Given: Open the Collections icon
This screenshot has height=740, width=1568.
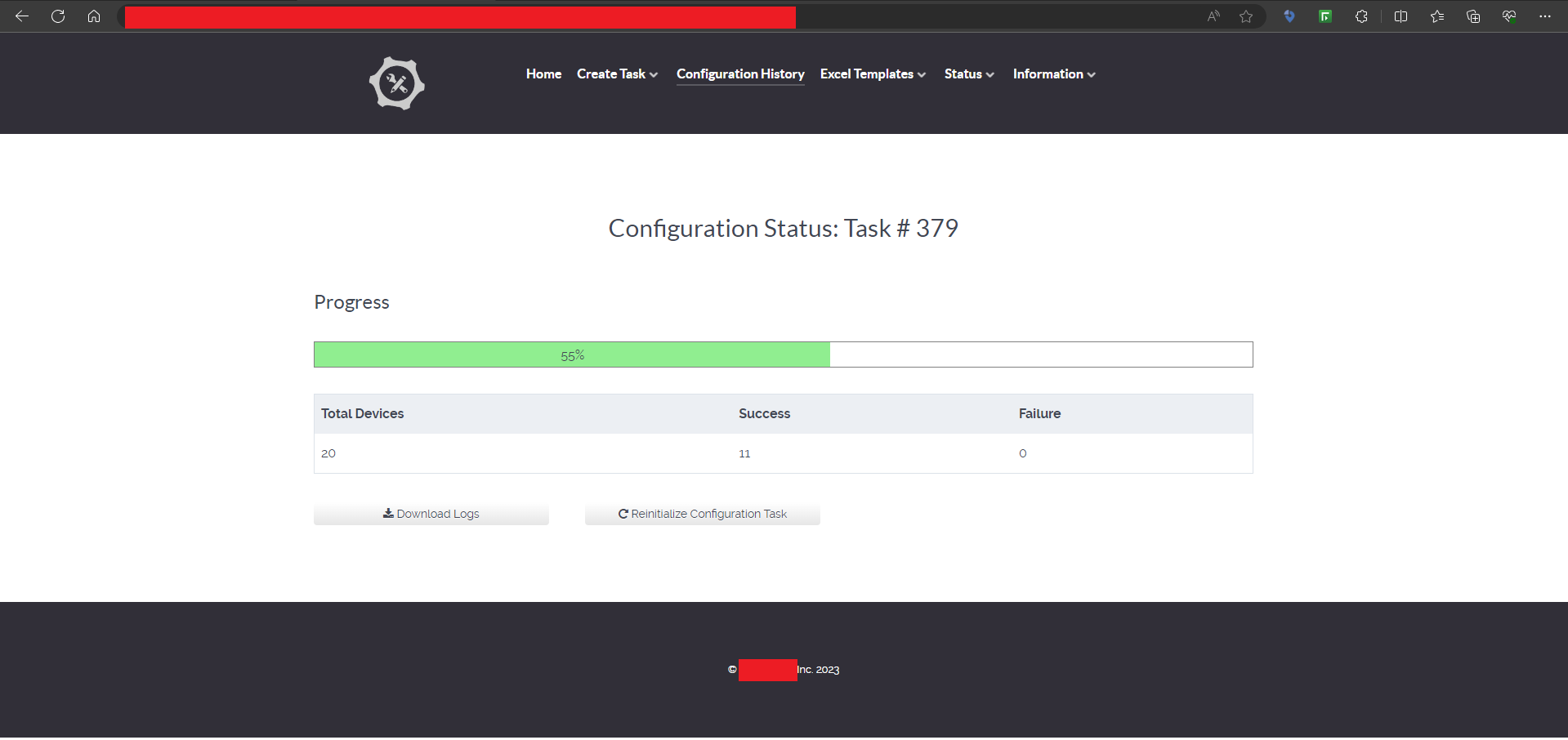Looking at the screenshot, I should [1473, 16].
